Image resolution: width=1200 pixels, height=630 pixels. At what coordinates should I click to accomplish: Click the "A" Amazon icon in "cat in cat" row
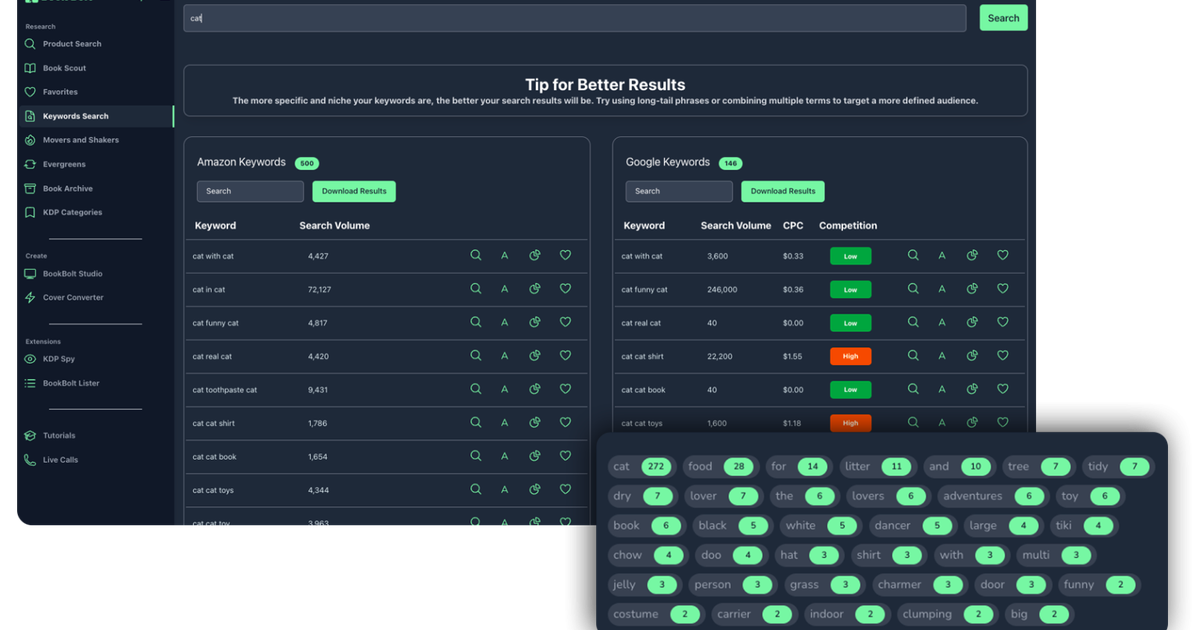pos(505,289)
